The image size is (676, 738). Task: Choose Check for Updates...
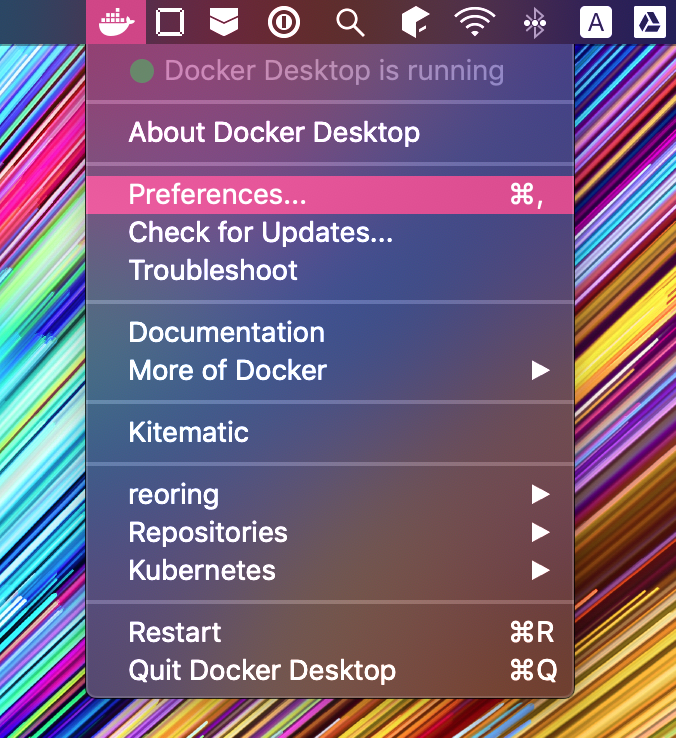(330, 233)
